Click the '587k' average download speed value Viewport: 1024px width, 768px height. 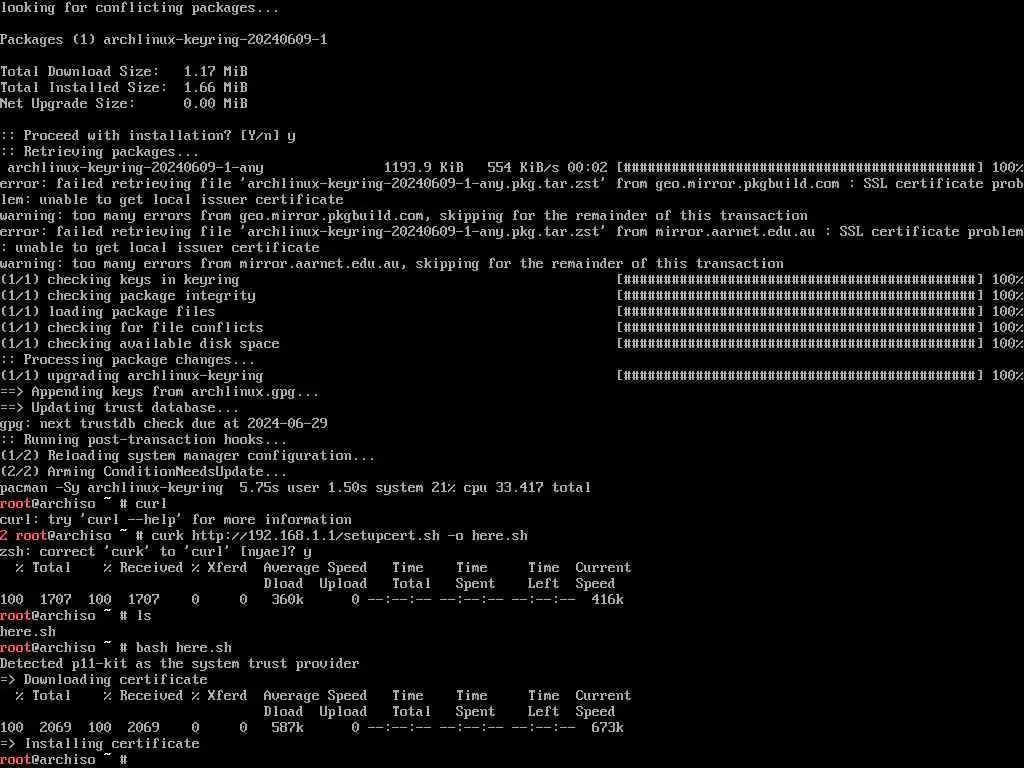coord(287,728)
